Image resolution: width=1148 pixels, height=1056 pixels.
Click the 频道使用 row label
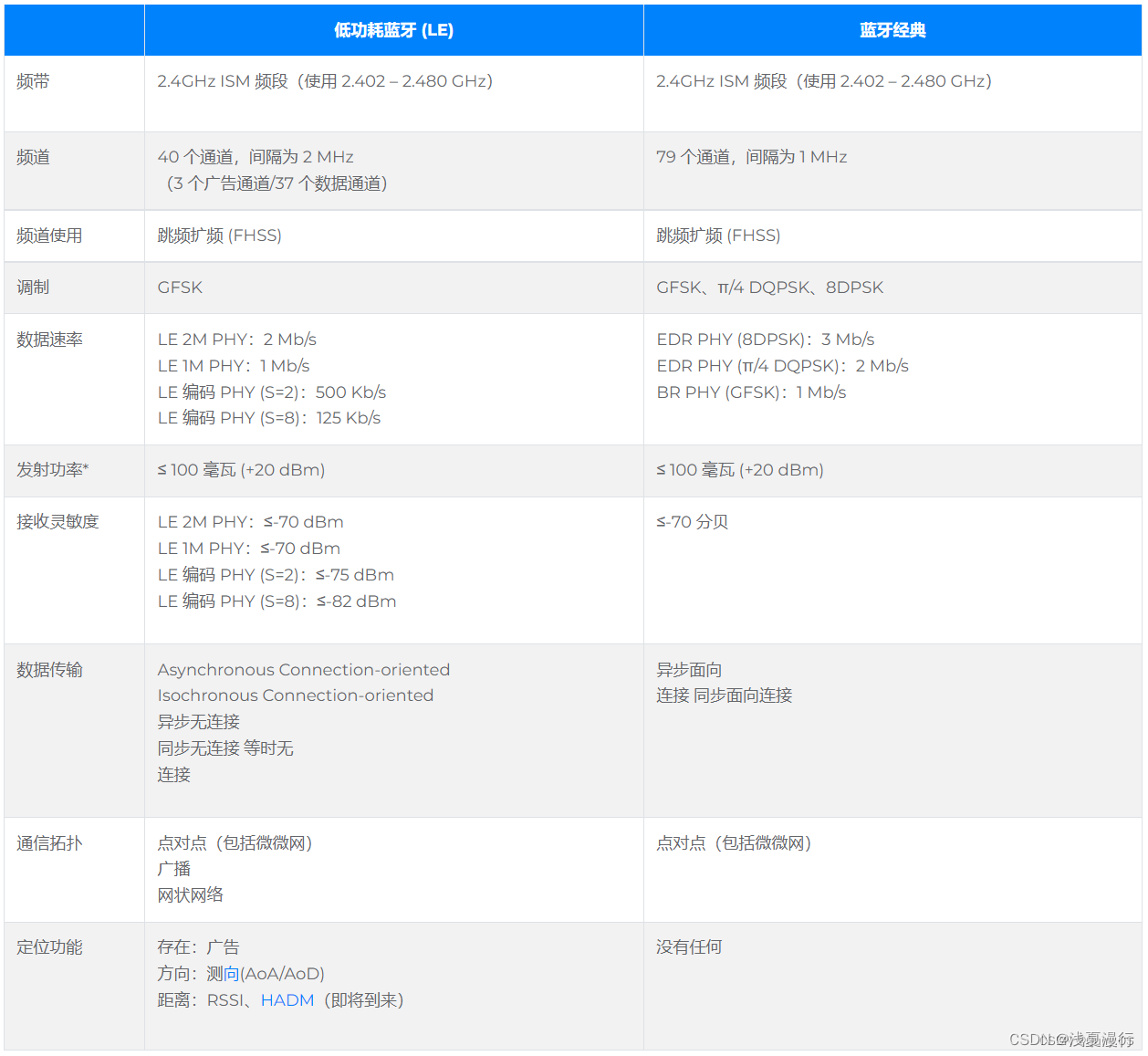click(x=49, y=235)
